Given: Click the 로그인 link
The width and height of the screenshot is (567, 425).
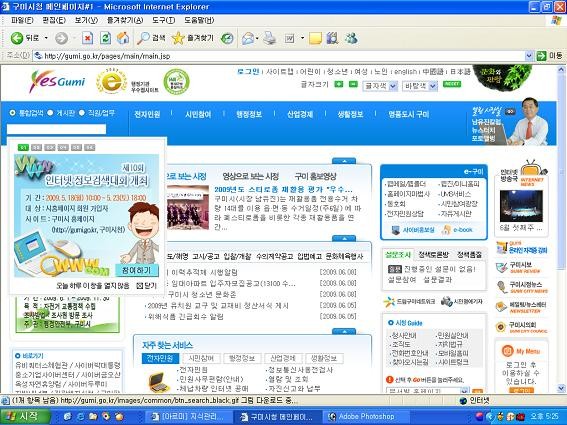Looking at the screenshot, I should coord(248,72).
